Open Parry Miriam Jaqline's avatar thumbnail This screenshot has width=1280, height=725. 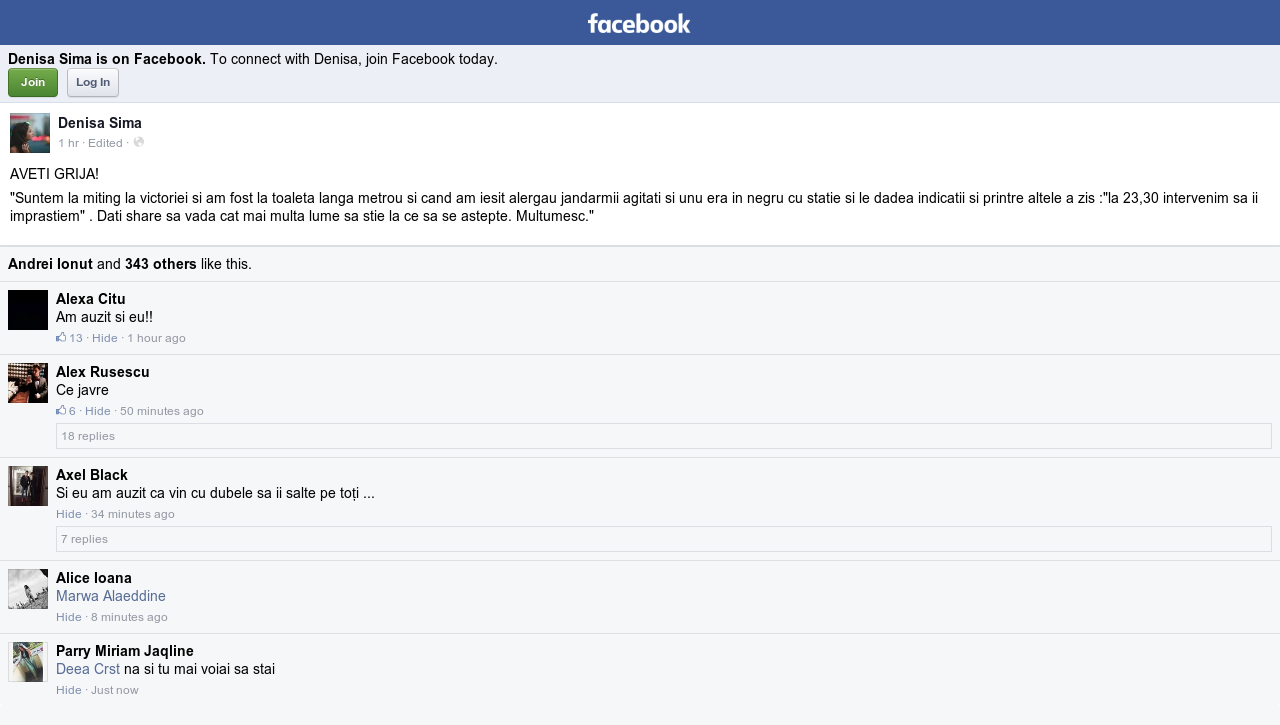tap(28, 662)
